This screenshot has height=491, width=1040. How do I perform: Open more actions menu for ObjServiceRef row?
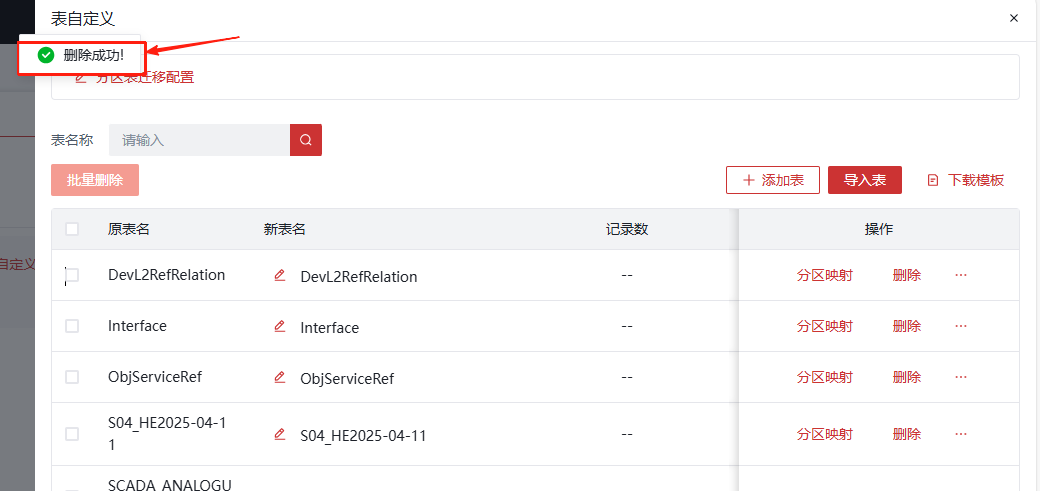[961, 377]
